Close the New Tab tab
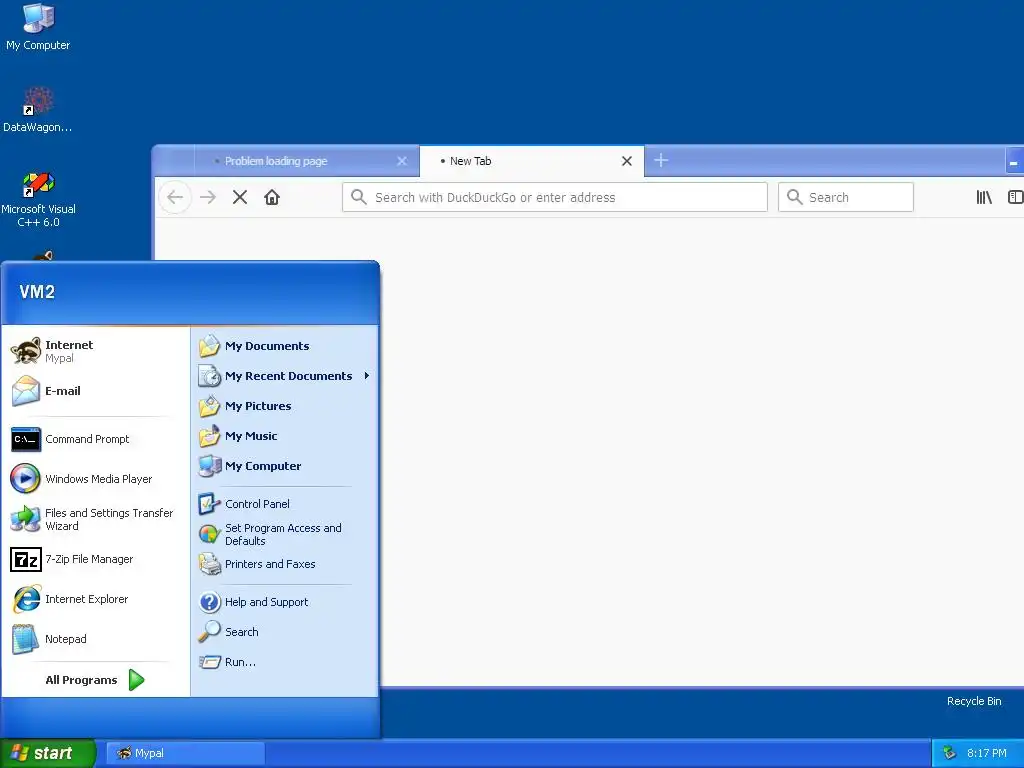This screenshot has width=1024, height=768. click(x=627, y=161)
